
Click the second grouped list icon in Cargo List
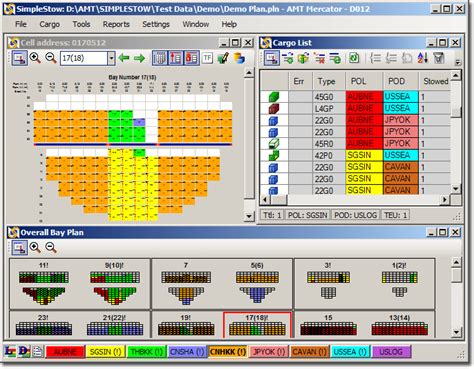tap(391, 58)
